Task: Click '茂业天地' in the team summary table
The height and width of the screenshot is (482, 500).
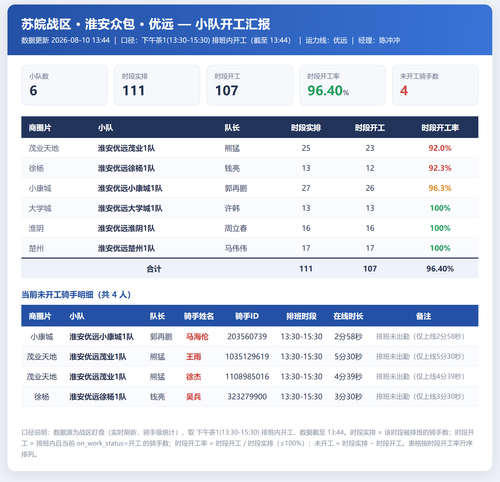Action: (x=44, y=148)
